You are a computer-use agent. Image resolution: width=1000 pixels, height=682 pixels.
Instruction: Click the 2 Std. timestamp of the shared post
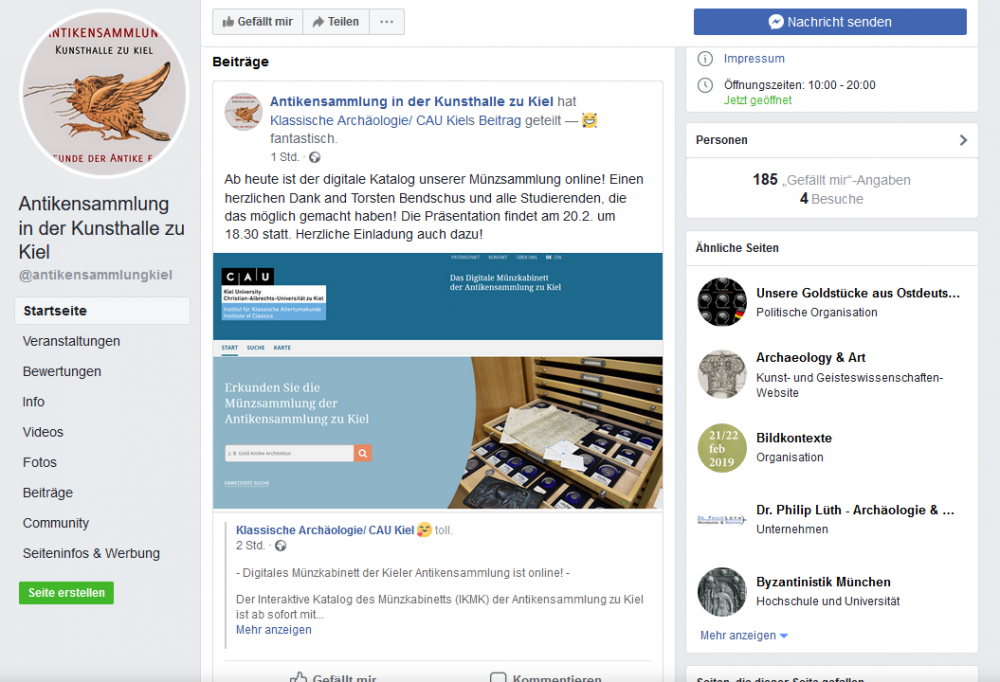(250, 545)
